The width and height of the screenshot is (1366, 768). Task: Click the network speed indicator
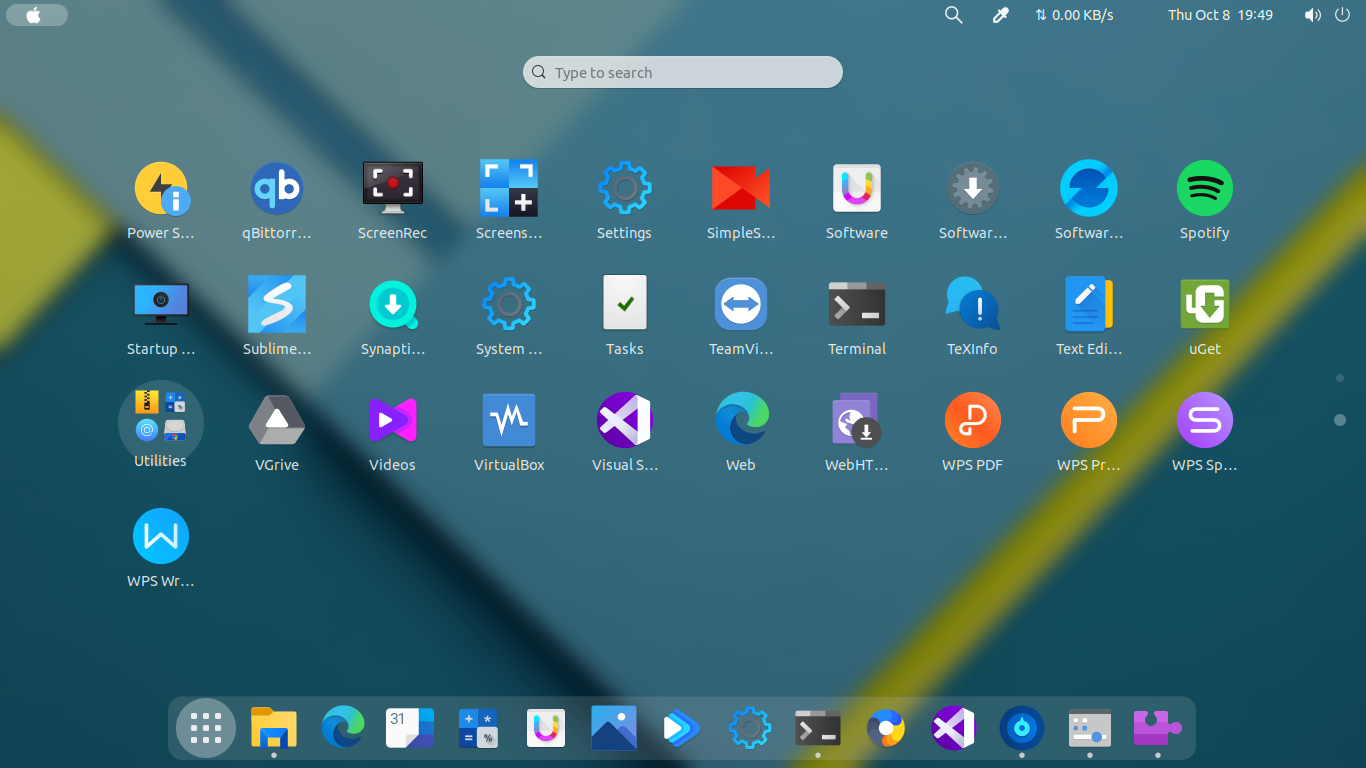1074,15
